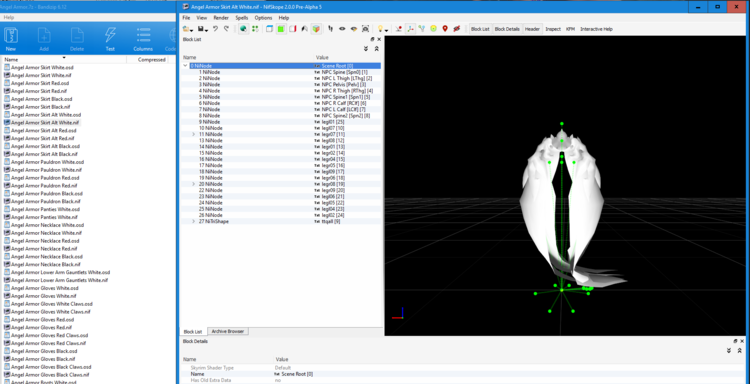Expand the 27 NiTriShape tree row

pyautogui.click(x=194, y=221)
